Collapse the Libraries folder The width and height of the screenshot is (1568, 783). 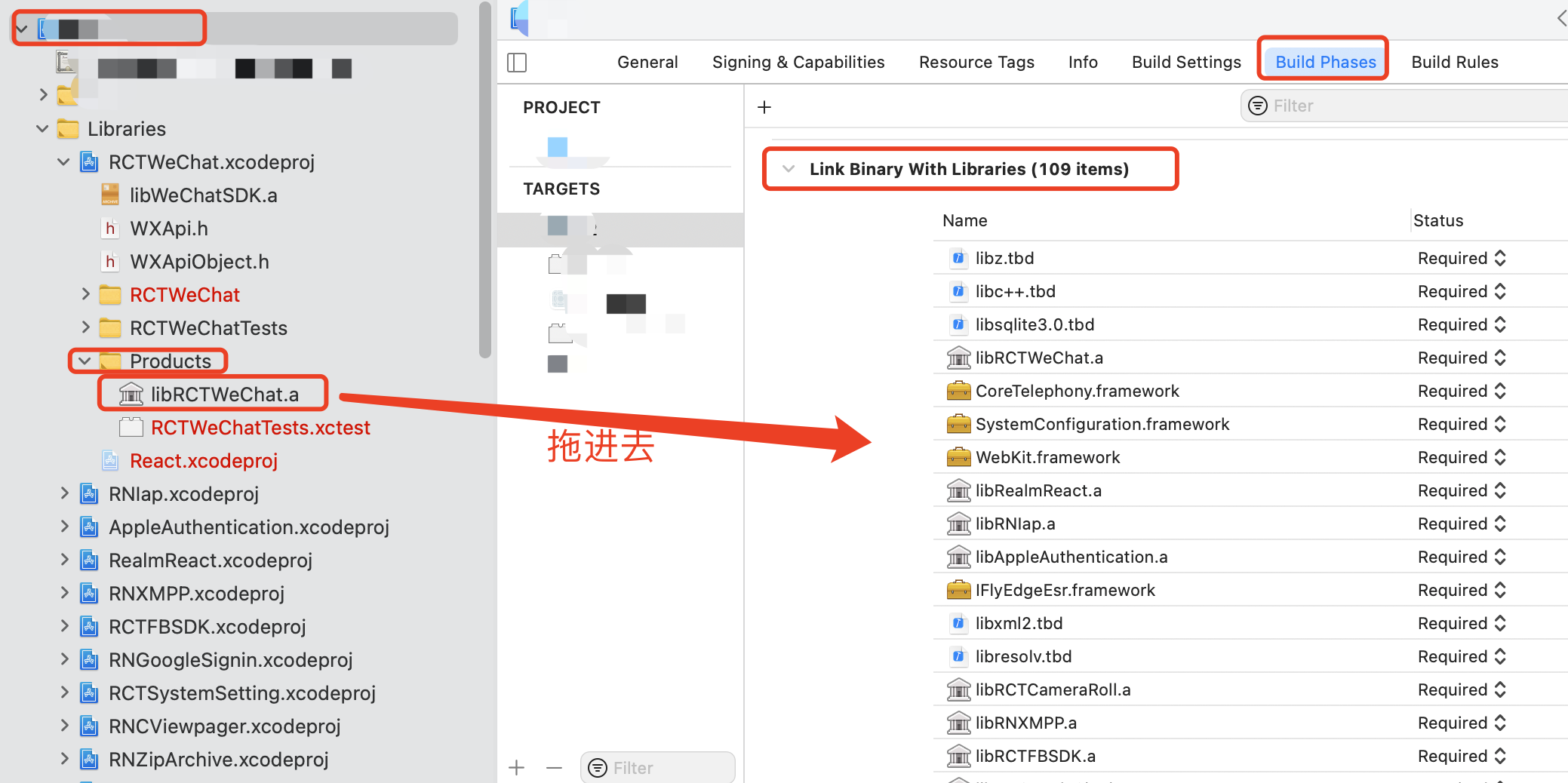click(x=42, y=129)
